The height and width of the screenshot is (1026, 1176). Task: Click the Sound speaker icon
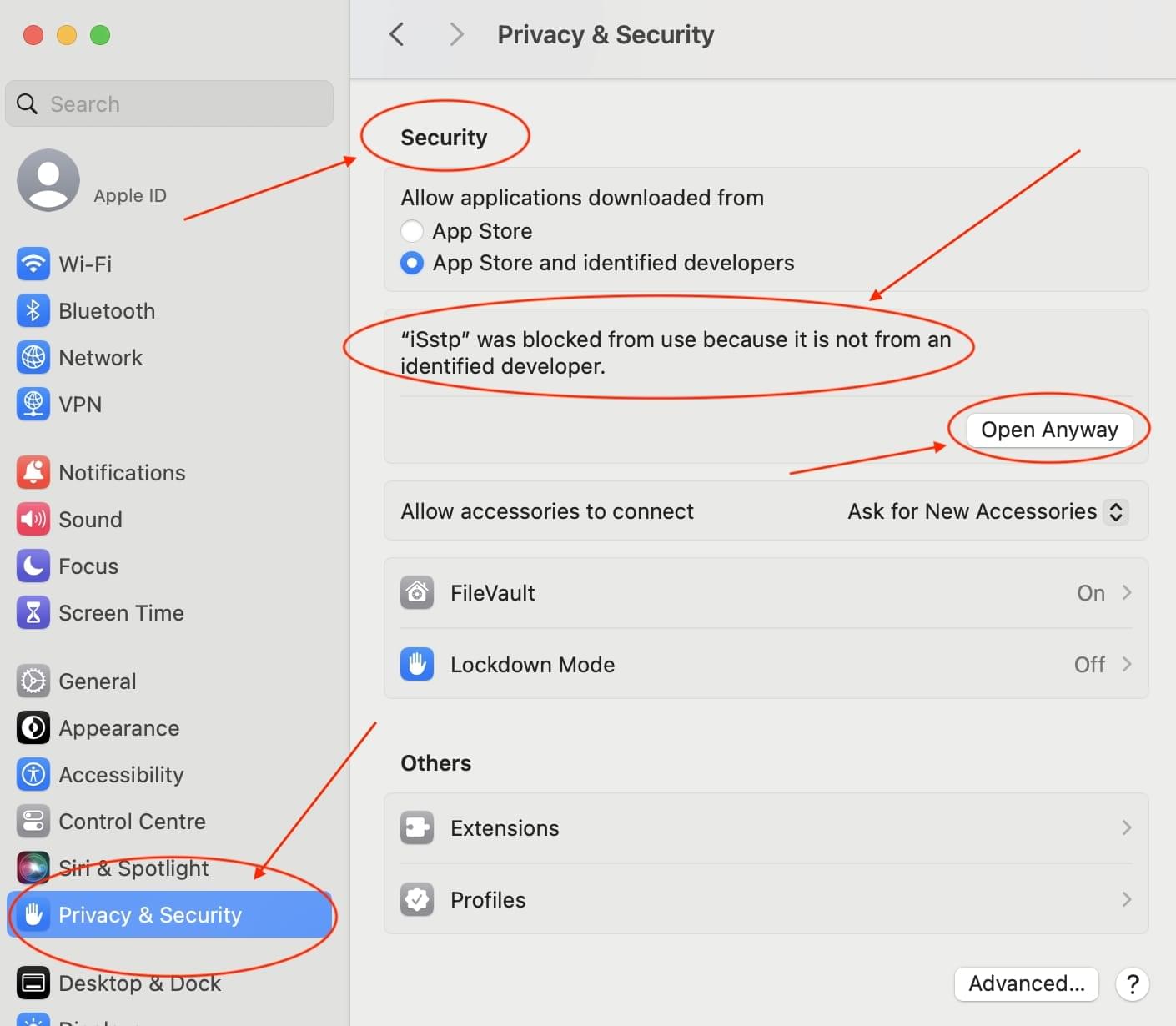(33, 520)
